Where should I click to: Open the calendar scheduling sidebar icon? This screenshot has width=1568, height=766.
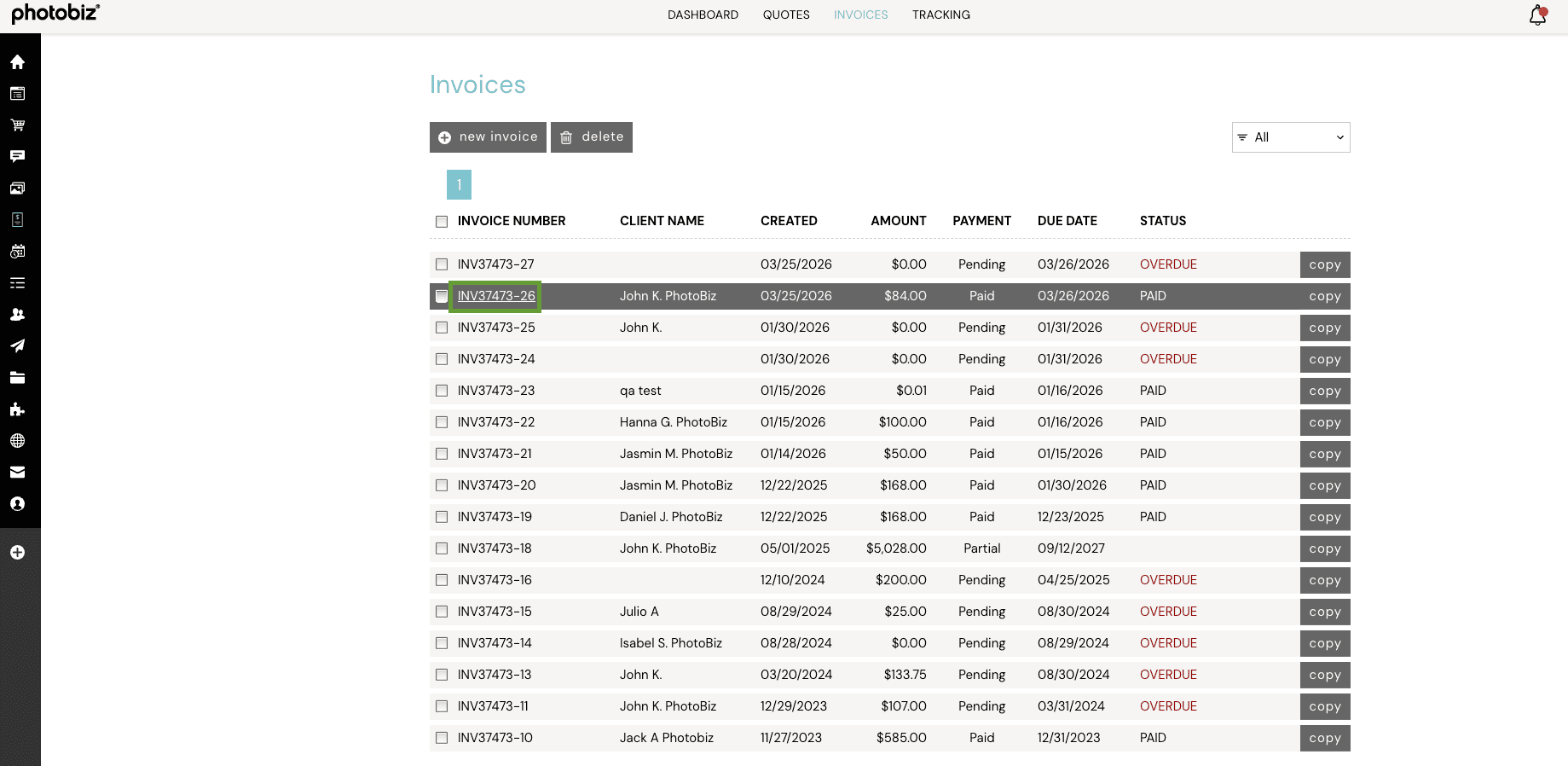point(17,252)
